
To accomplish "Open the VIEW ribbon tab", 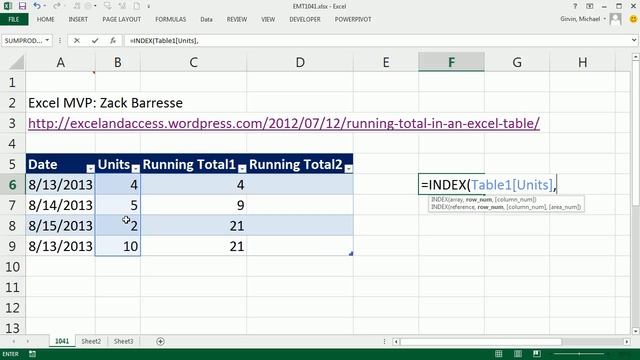I will click(268, 19).
